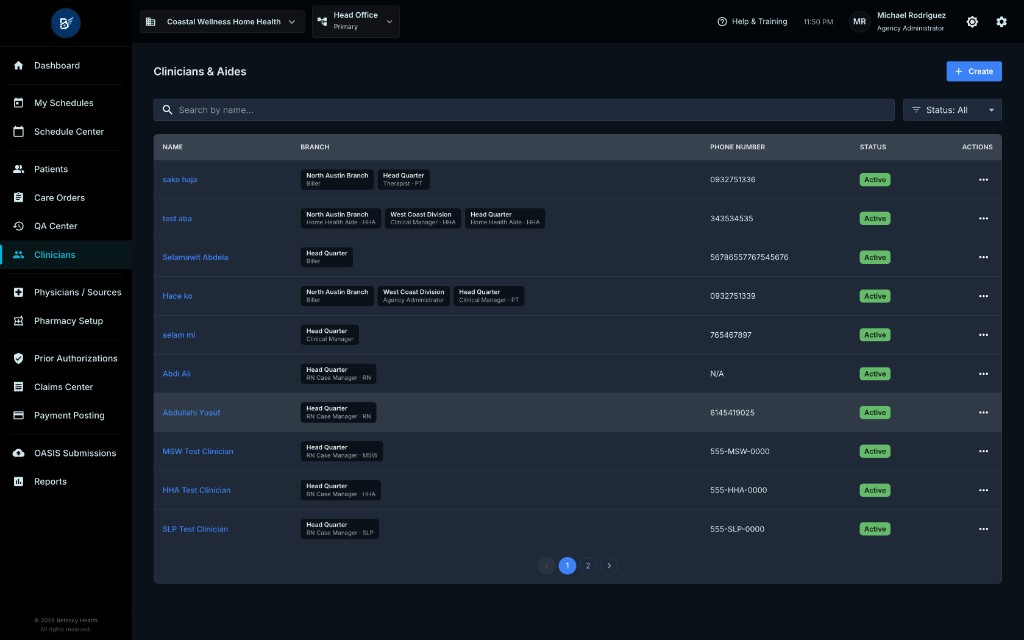This screenshot has height=640, width=1024.
Task: Click Hace ko Agency Administrator branch tag
Action: pyautogui.click(x=413, y=296)
